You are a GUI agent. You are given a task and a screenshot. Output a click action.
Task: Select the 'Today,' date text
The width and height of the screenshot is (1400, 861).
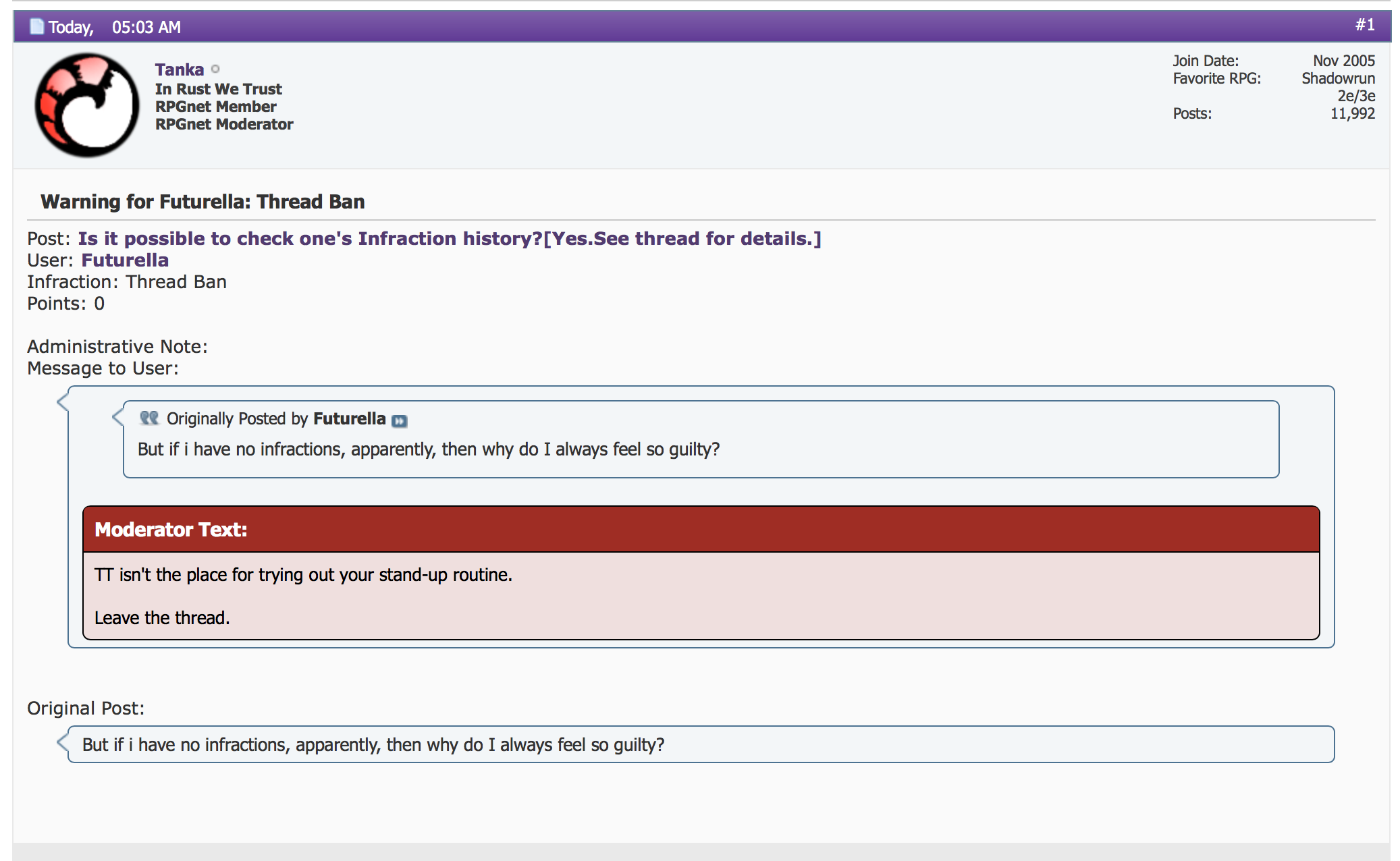(x=71, y=27)
